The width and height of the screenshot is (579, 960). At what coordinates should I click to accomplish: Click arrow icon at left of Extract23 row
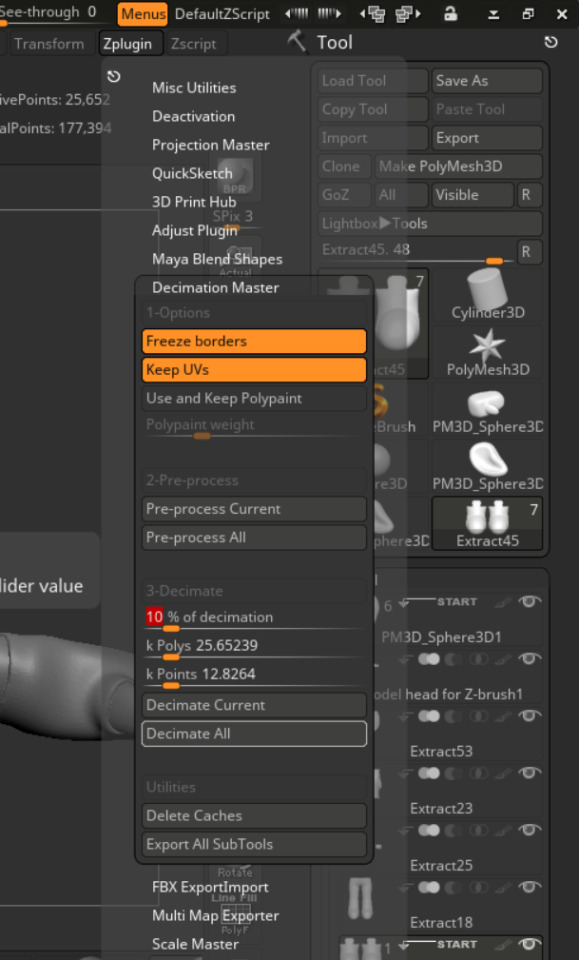pyautogui.click(x=405, y=774)
